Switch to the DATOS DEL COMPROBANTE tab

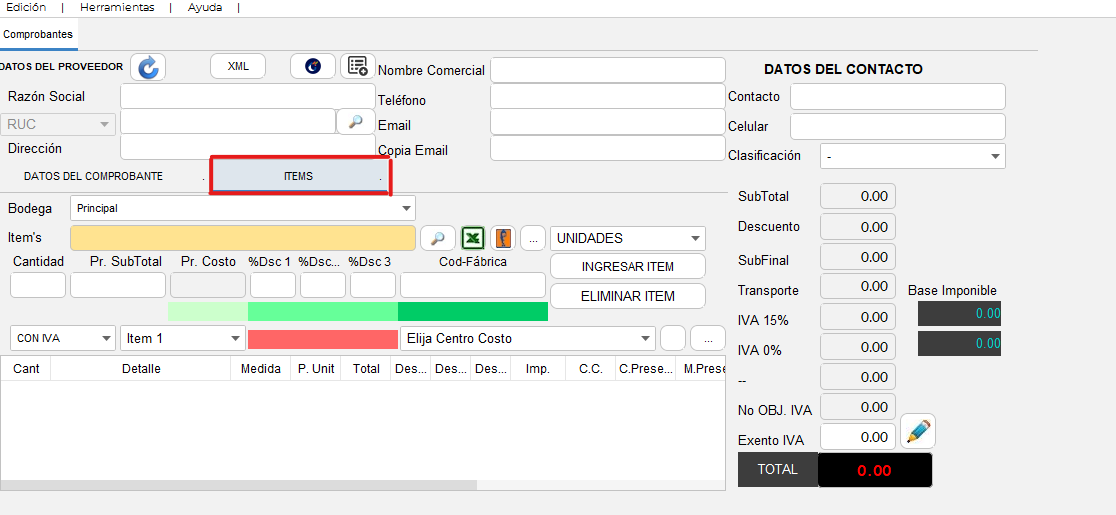93,176
